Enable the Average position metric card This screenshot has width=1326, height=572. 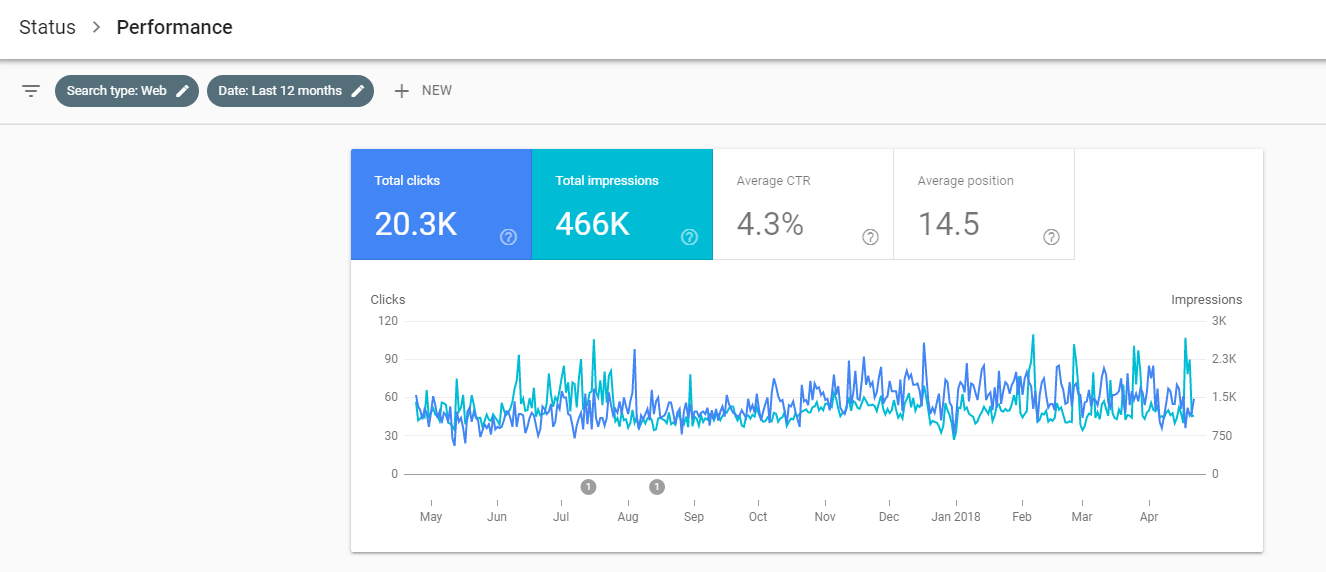[983, 204]
